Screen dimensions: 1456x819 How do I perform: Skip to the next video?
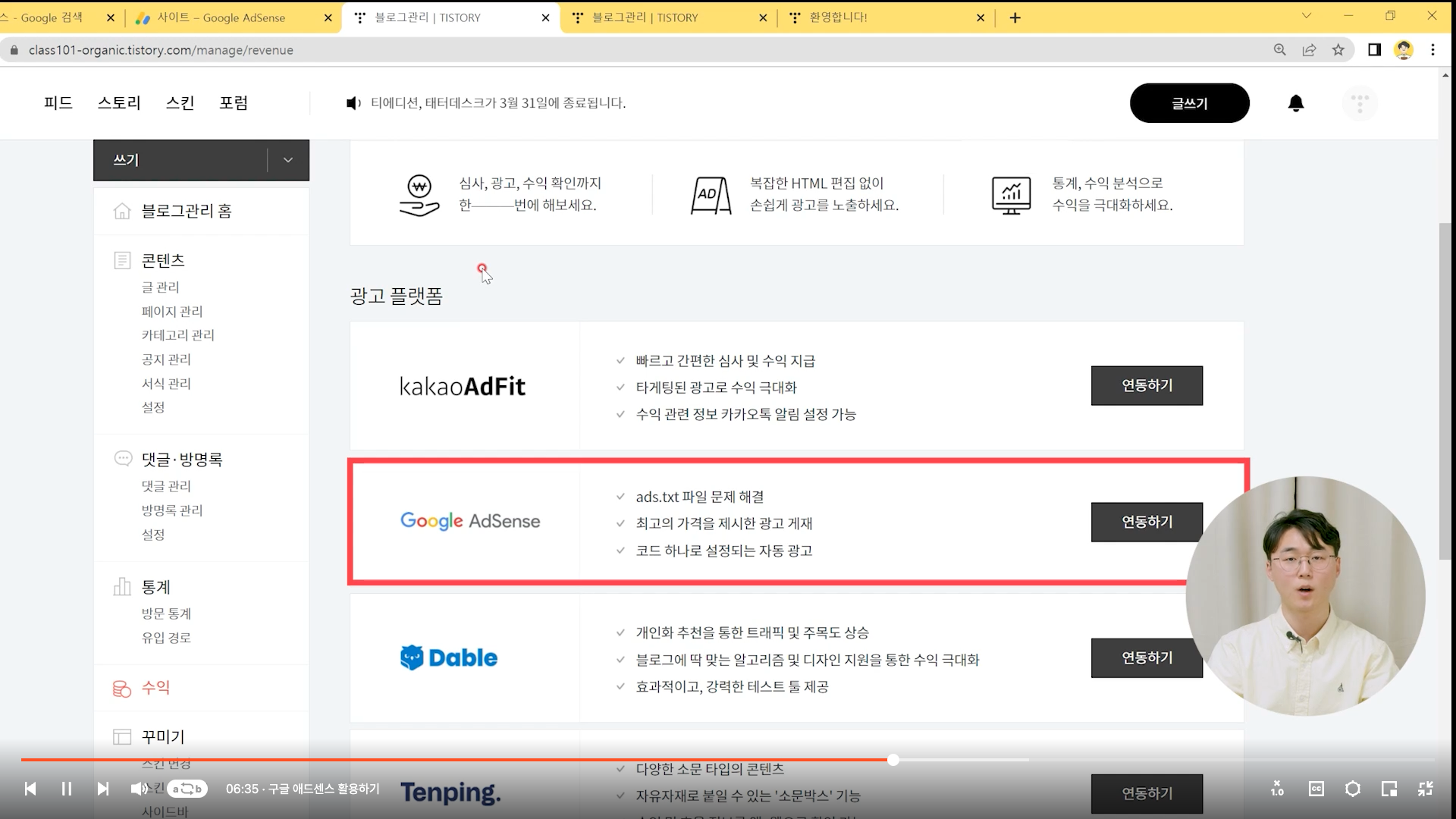[x=103, y=789]
